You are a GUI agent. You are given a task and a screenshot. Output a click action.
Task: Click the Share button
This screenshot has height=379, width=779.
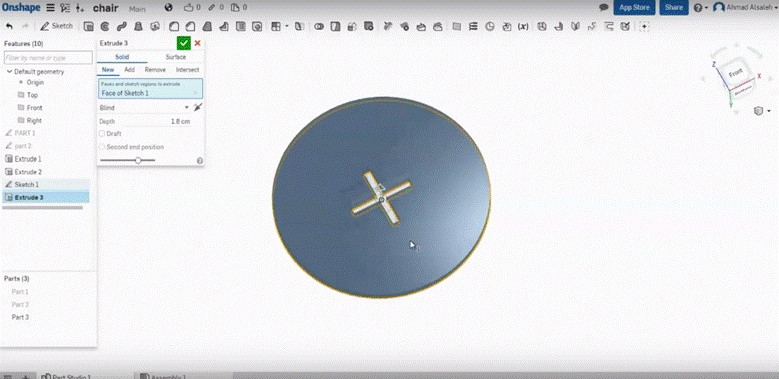674,7
